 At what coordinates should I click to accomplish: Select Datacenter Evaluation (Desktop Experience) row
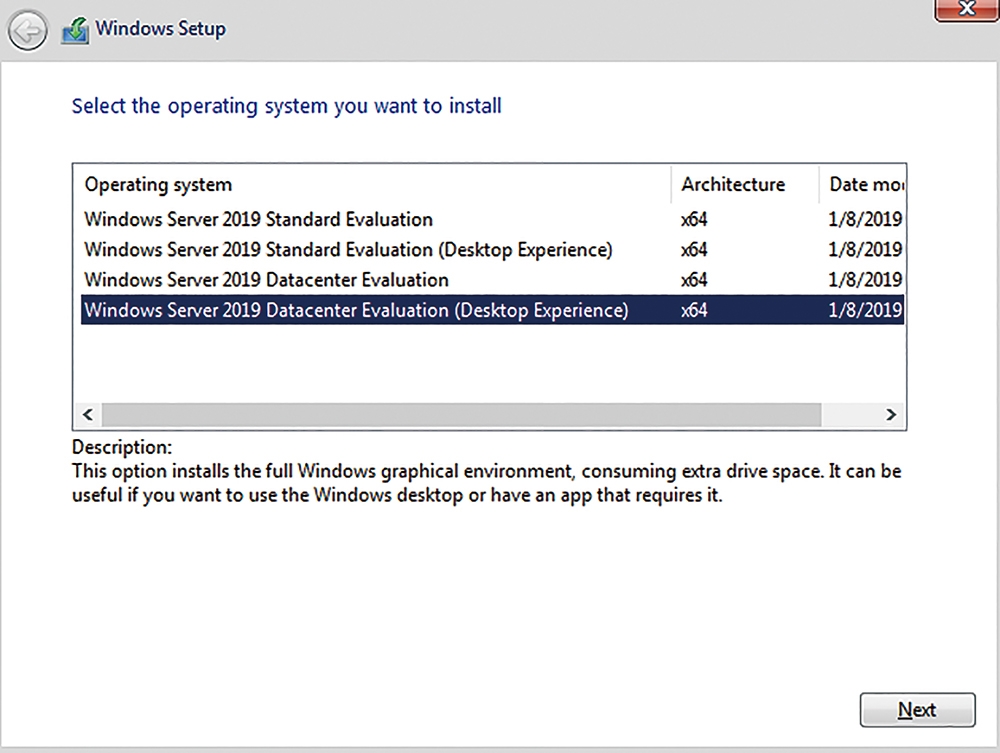click(492, 310)
